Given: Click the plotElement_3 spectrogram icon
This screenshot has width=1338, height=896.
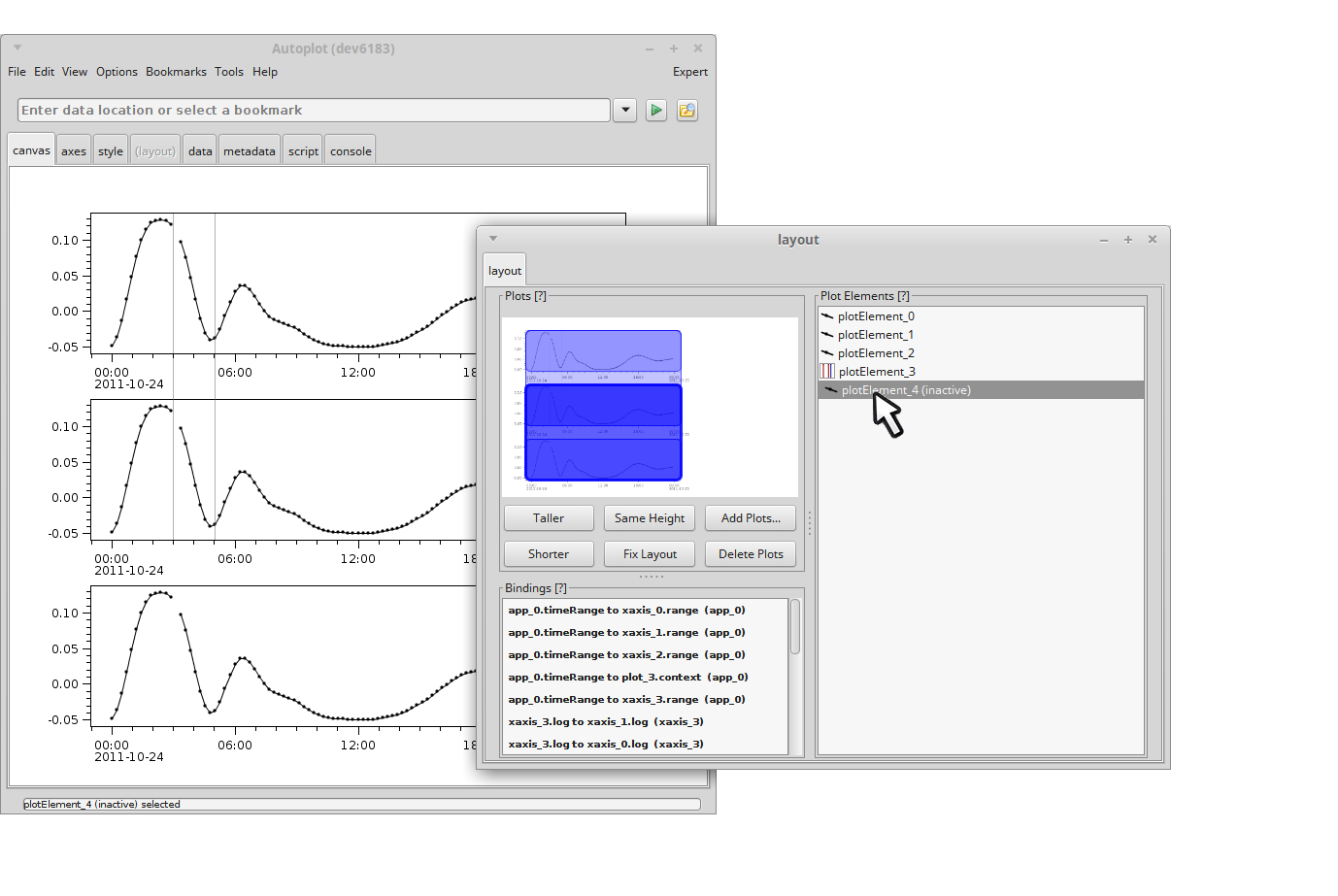Looking at the screenshot, I should [x=827, y=371].
